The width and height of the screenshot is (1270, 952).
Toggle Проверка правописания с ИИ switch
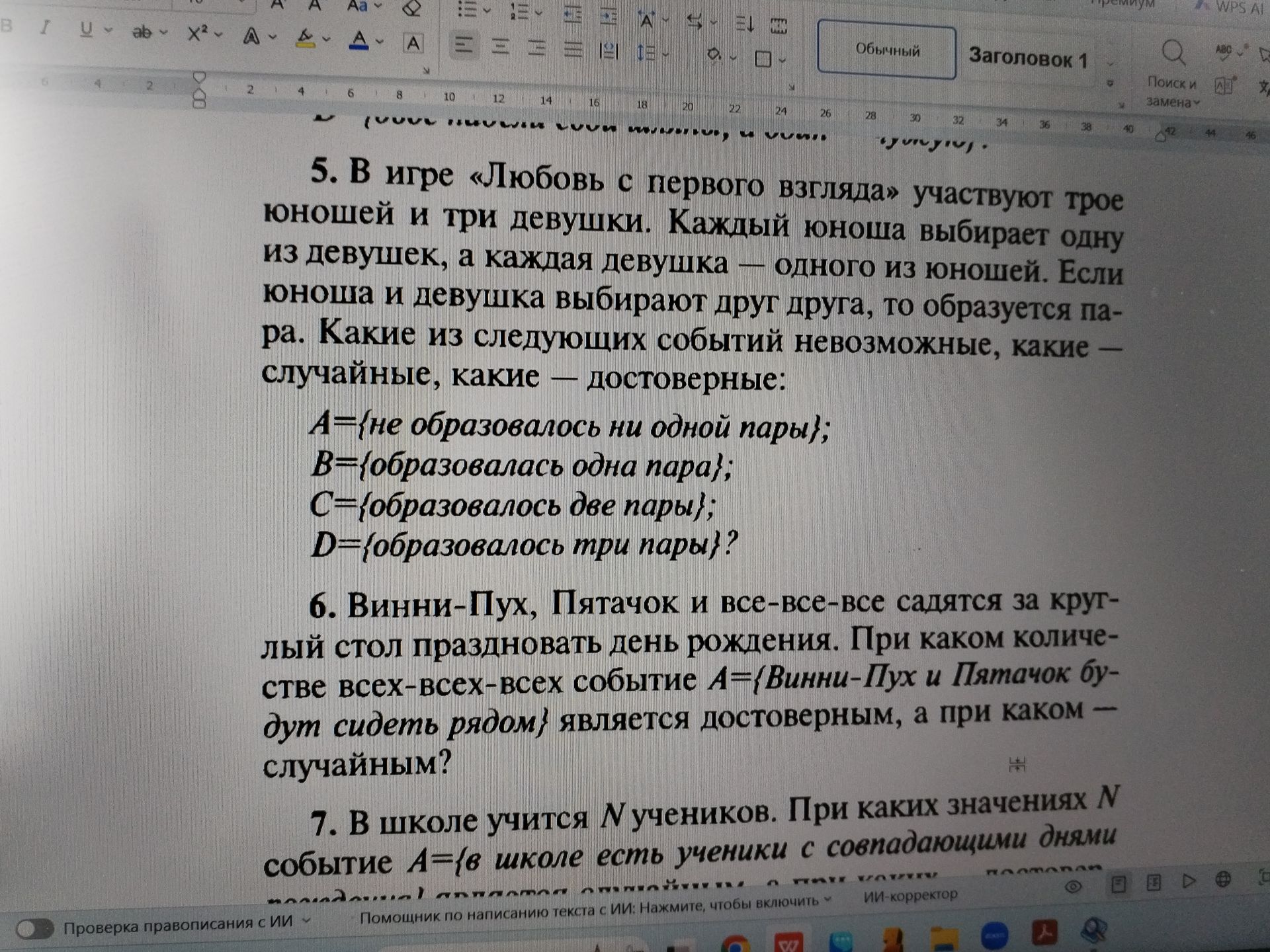click(34, 929)
